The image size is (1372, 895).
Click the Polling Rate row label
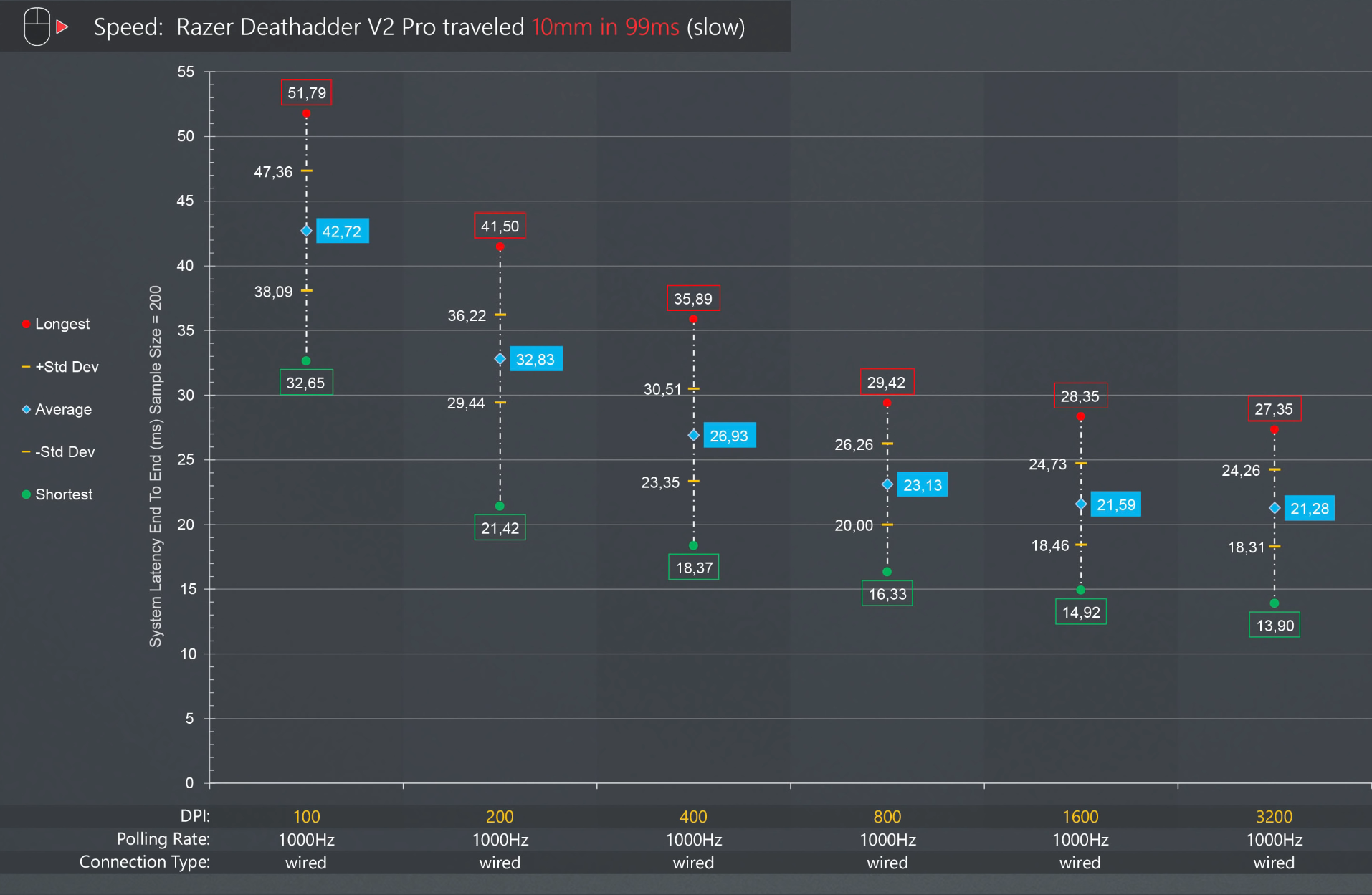[x=163, y=839]
